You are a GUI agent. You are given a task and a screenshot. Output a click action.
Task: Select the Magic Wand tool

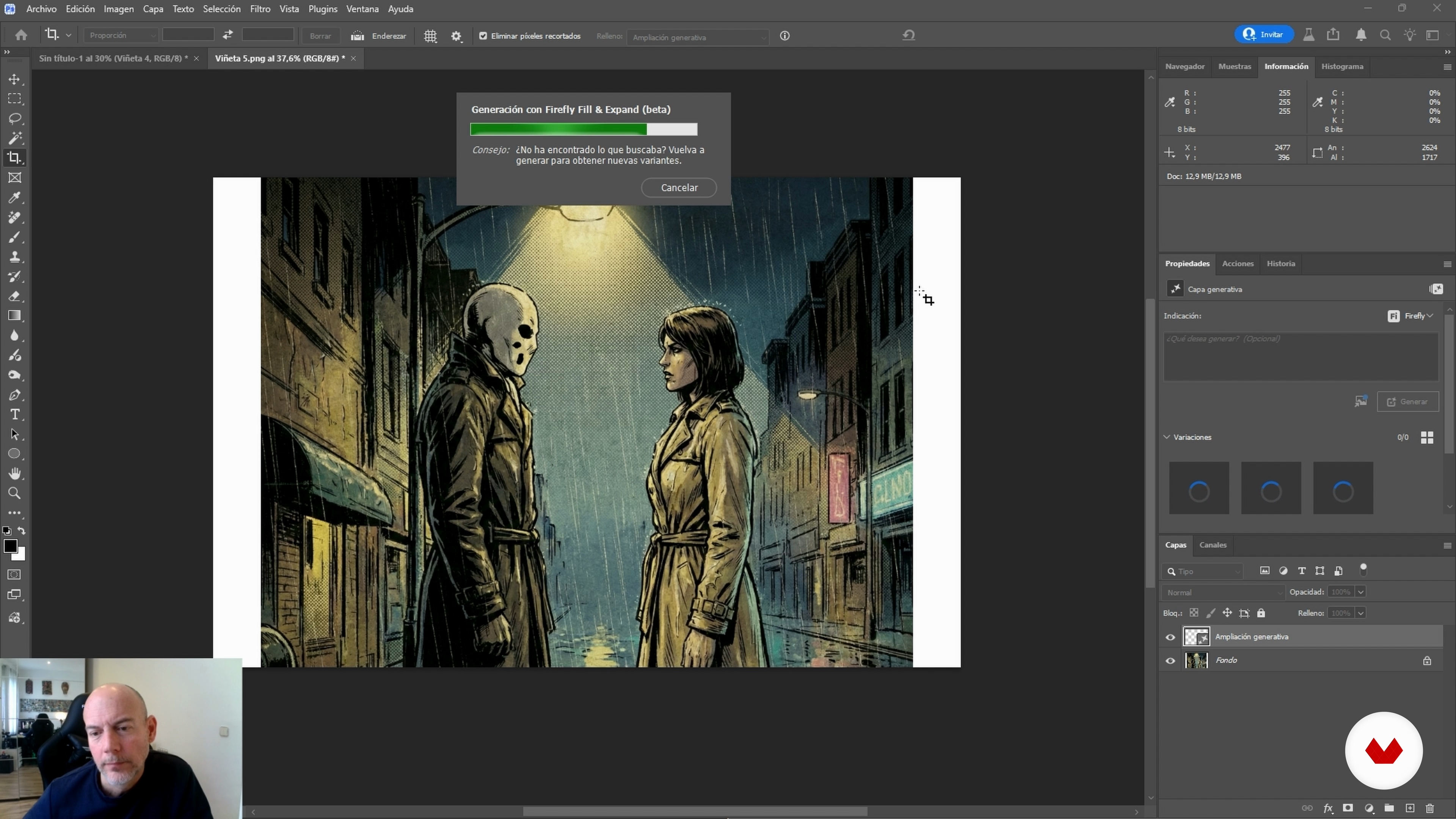pyautogui.click(x=15, y=138)
